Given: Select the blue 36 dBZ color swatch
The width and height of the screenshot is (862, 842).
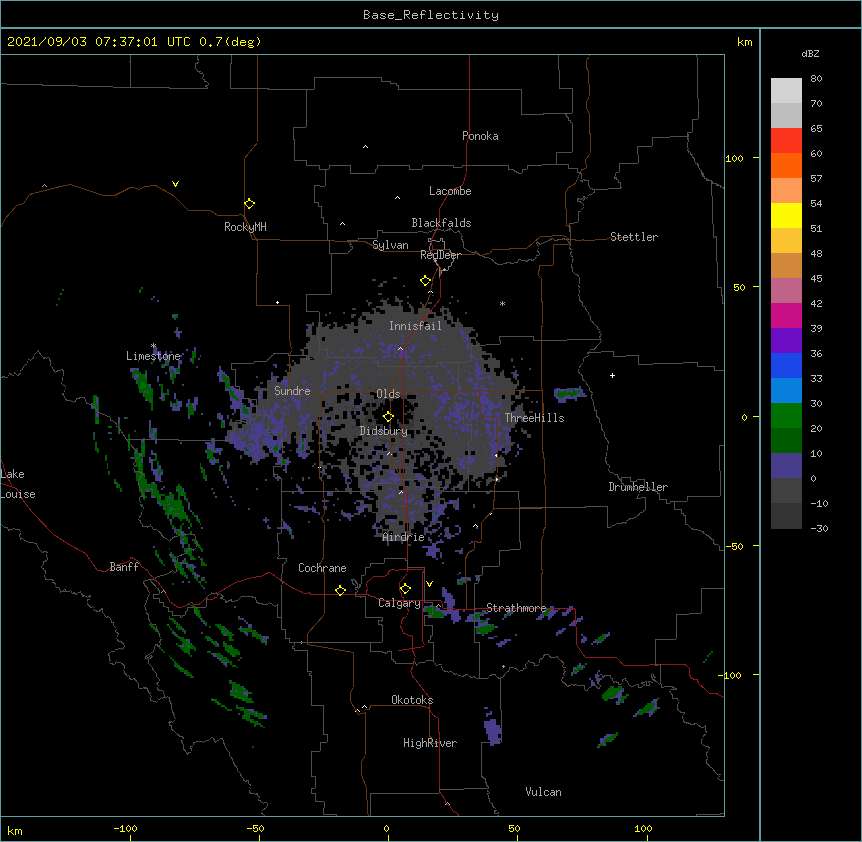Looking at the screenshot, I should pos(786,365).
